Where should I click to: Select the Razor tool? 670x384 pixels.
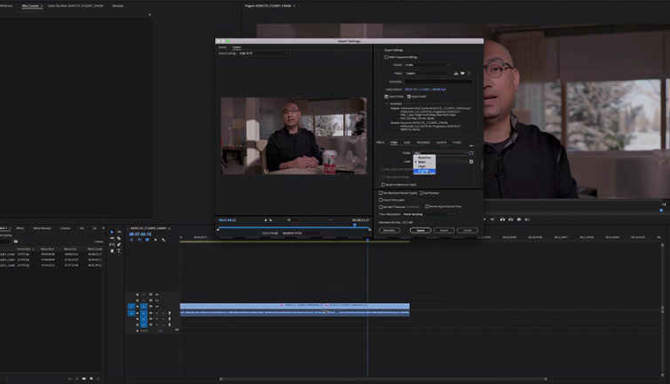coord(119,238)
